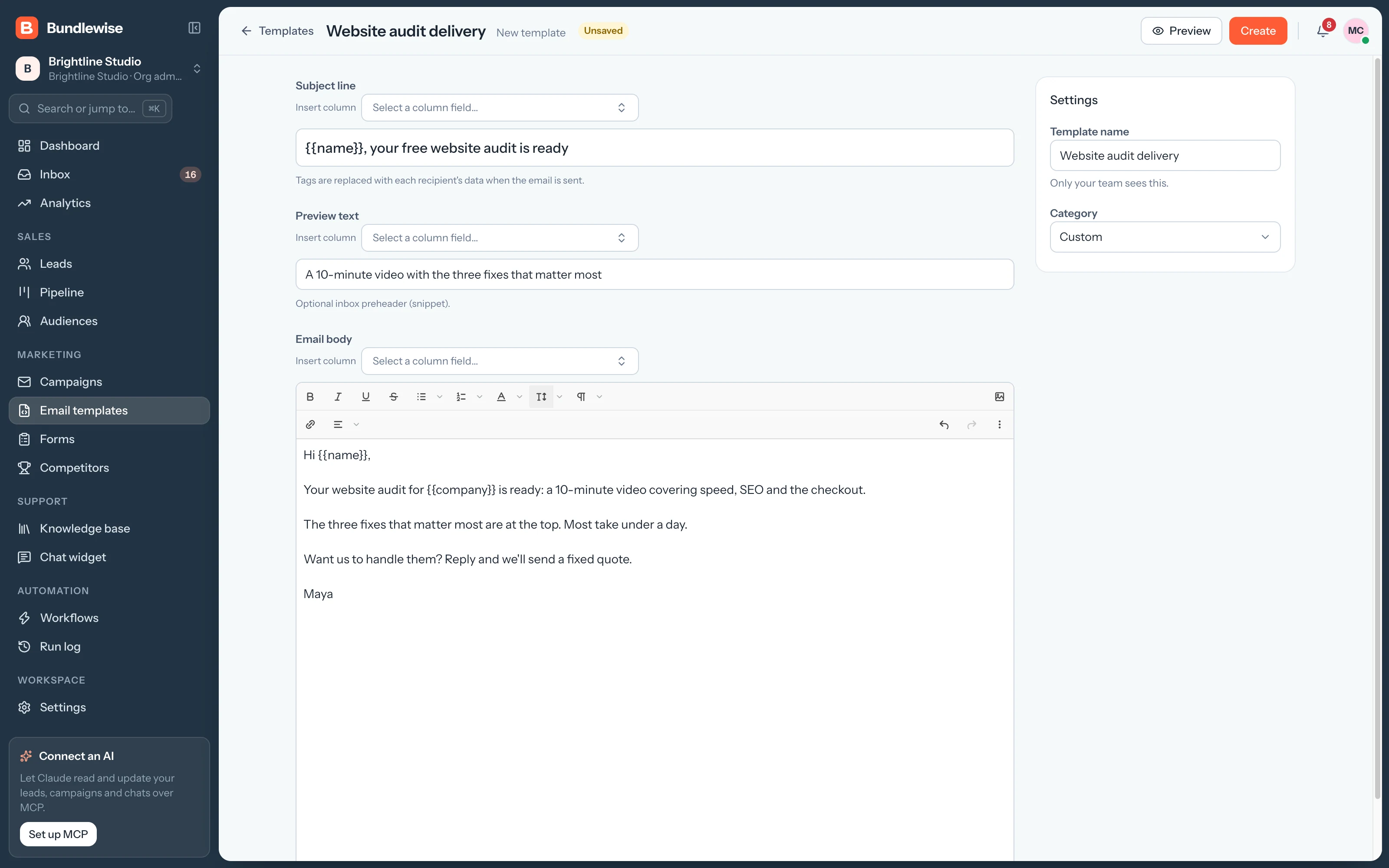Open the Email body column field dropdown
Image resolution: width=1389 pixels, height=868 pixels.
[499, 361]
